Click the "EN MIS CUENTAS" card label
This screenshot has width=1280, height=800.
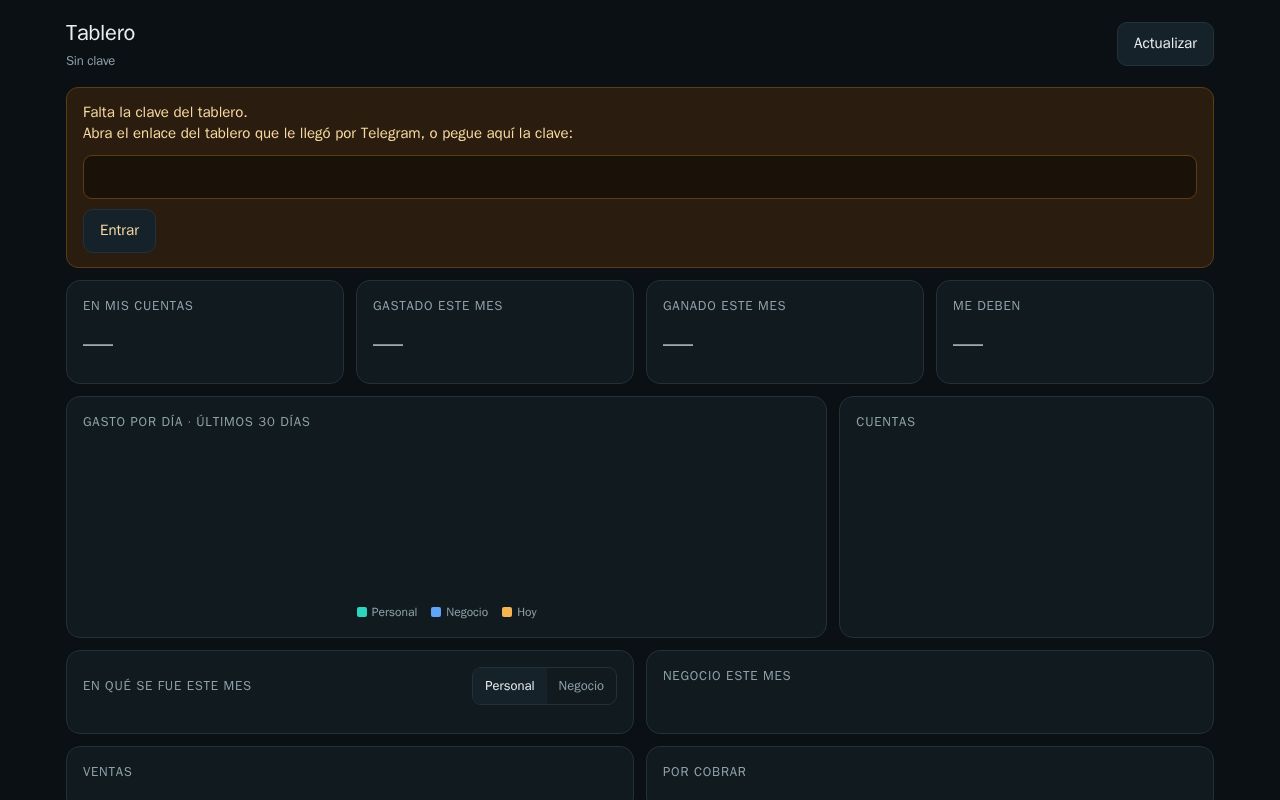[x=138, y=306]
